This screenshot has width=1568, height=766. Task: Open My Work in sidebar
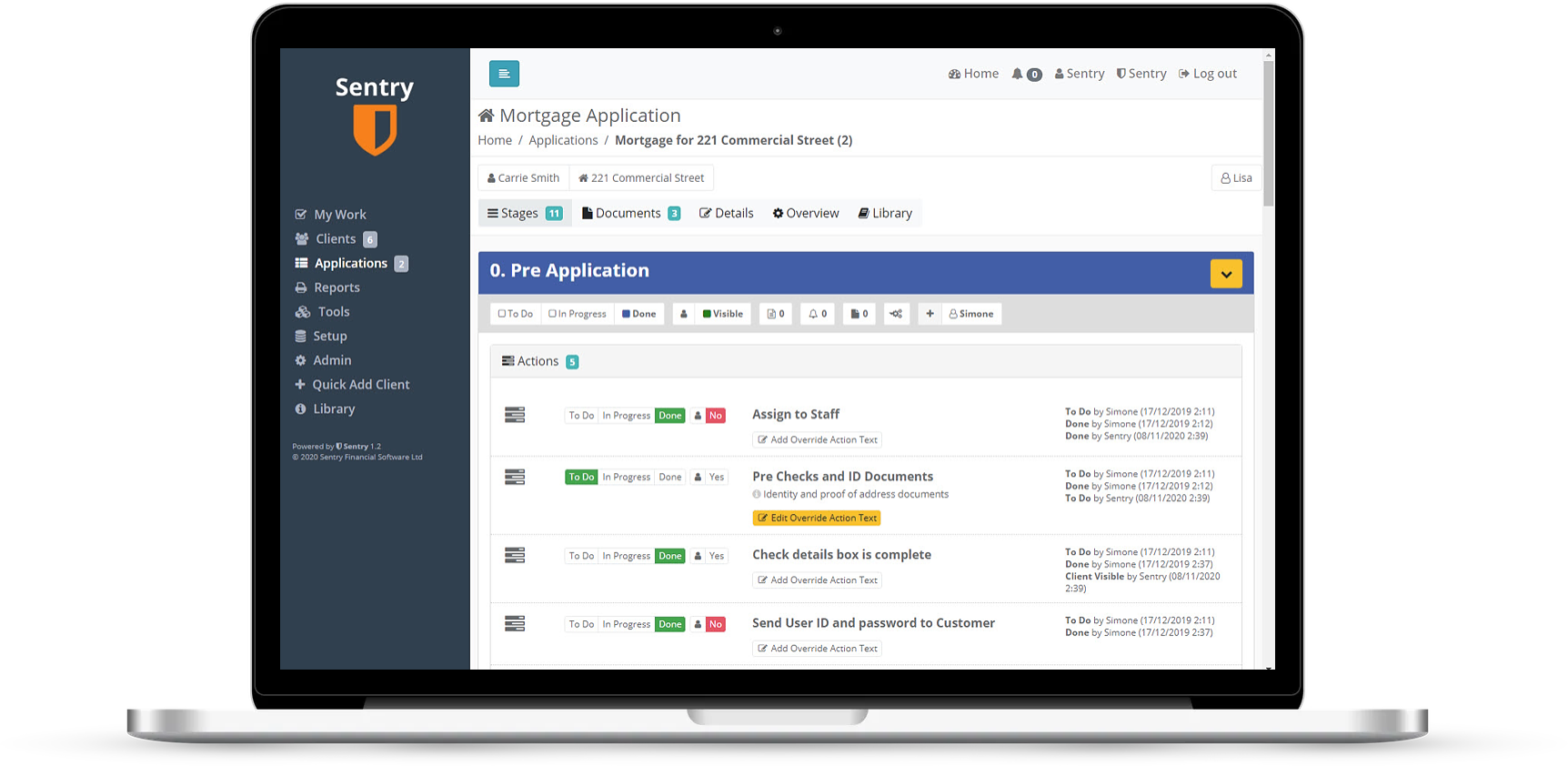[330, 215]
